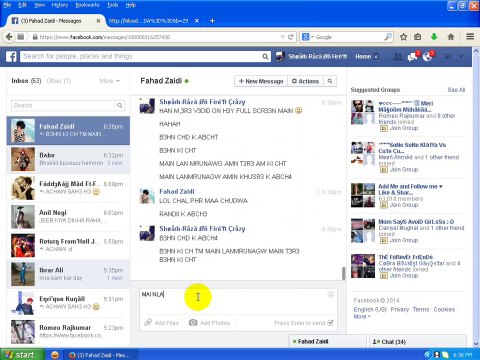
Task: Toggle Press Enter to send checkbox
Action: tap(330, 323)
